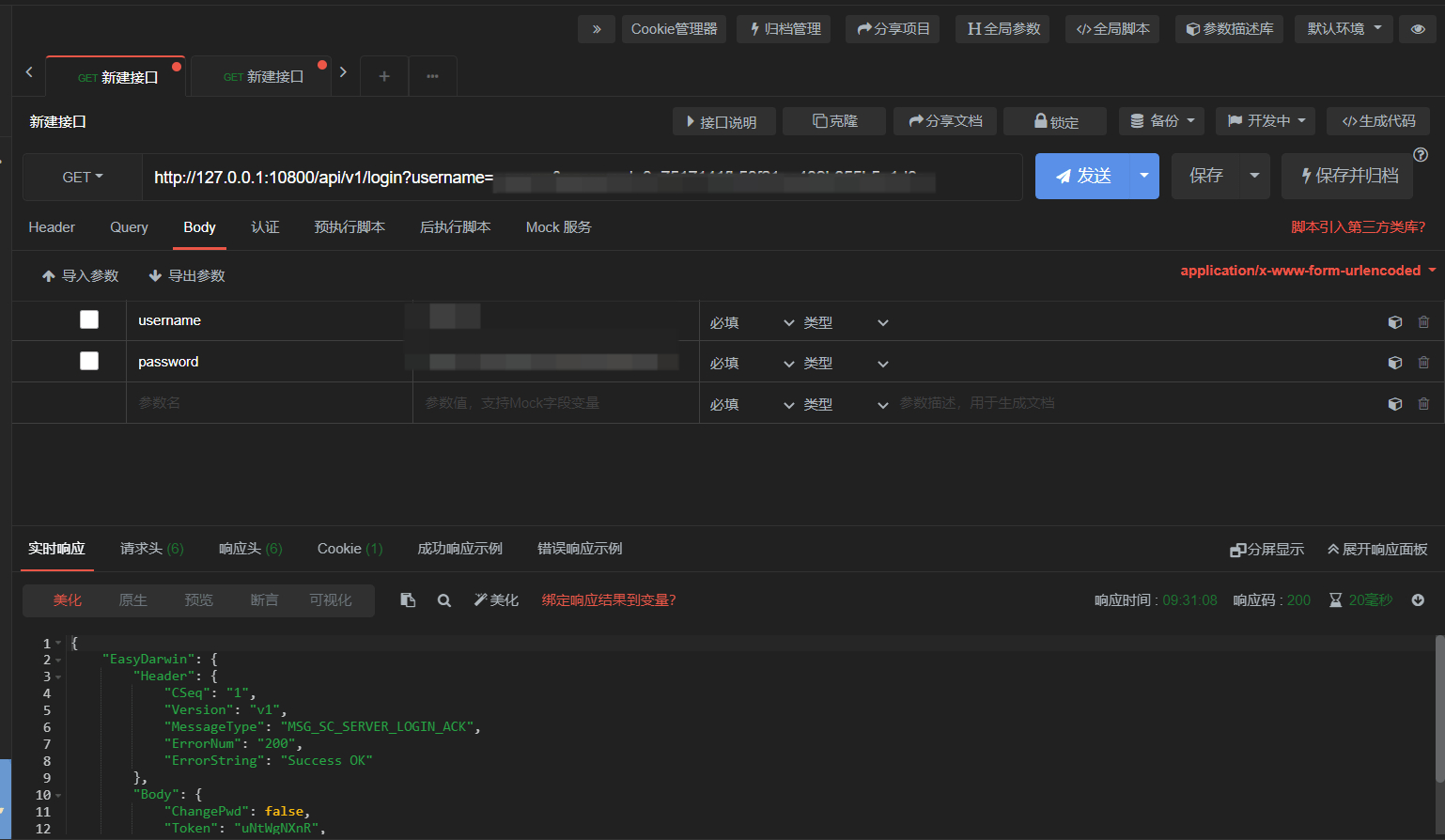The image size is (1445, 840).
Task: Switch to the Header tab
Action: 52,227
